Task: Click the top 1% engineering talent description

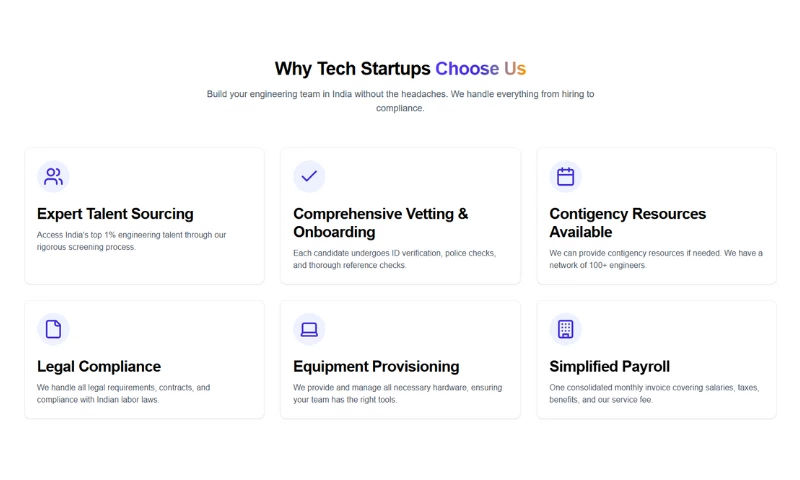Action: 131,241
